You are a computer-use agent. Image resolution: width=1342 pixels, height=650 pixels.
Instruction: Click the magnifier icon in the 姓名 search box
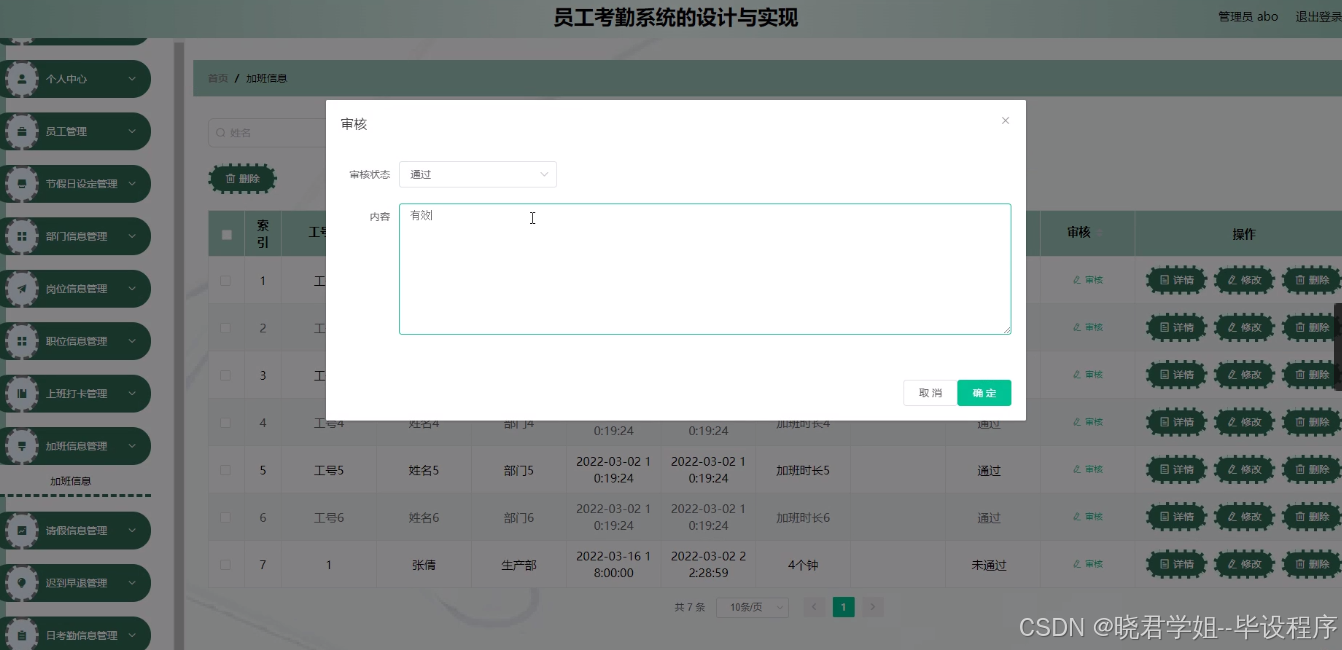click(220, 131)
